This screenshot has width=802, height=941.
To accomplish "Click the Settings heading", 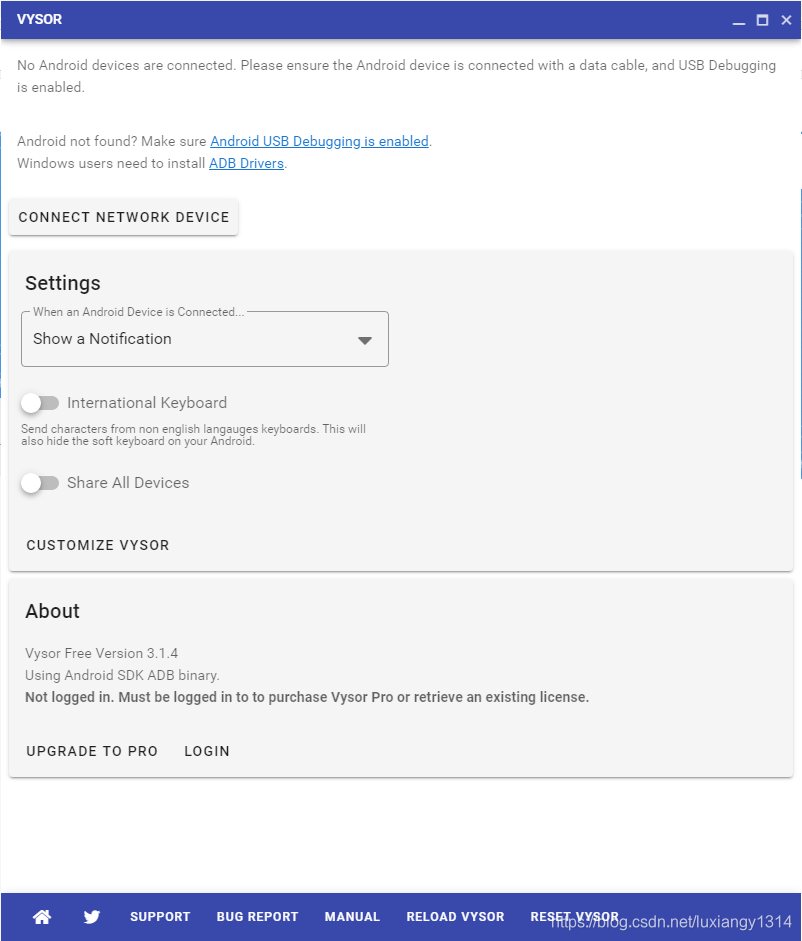I will point(63,283).
